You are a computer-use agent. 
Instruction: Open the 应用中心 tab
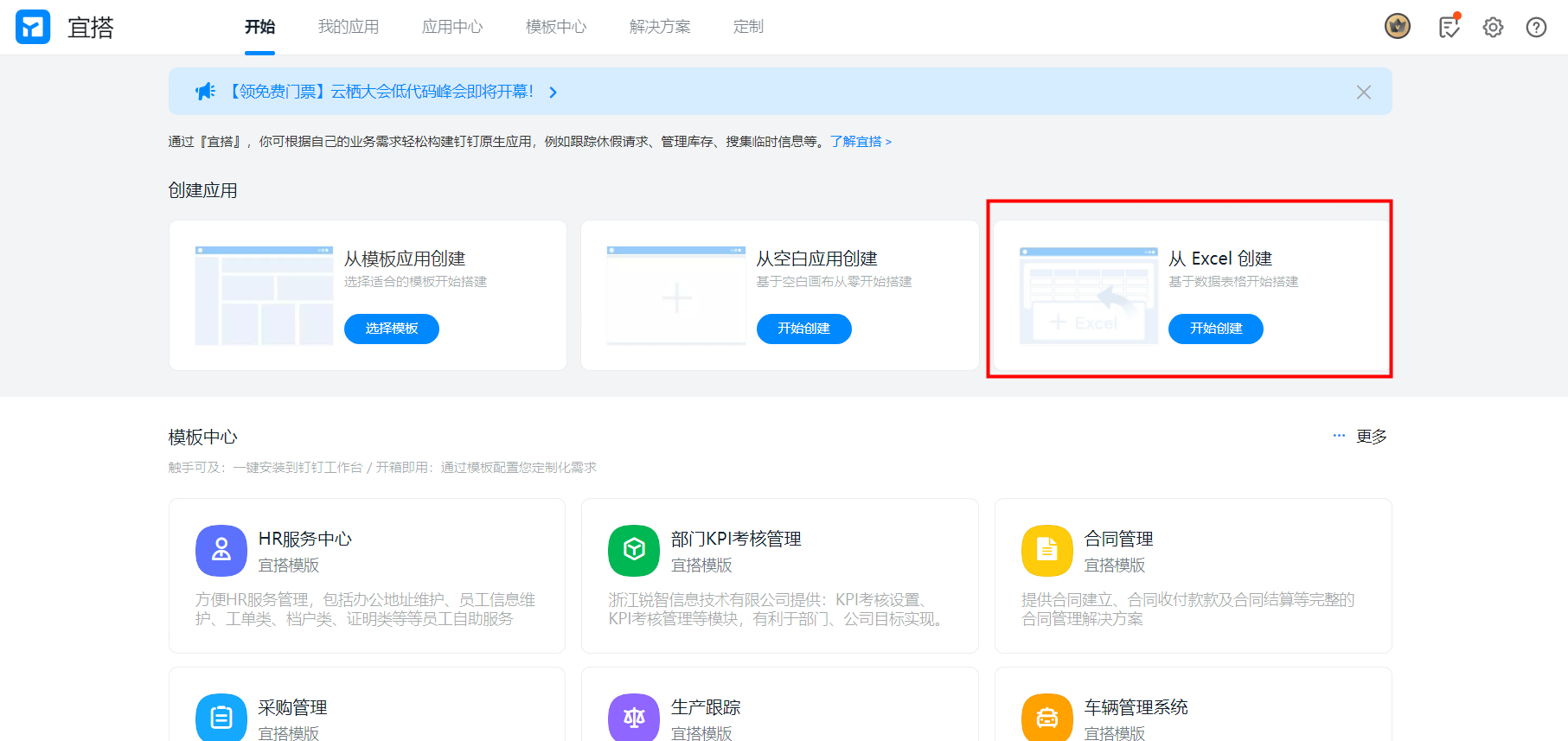pyautogui.click(x=452, y=27)
